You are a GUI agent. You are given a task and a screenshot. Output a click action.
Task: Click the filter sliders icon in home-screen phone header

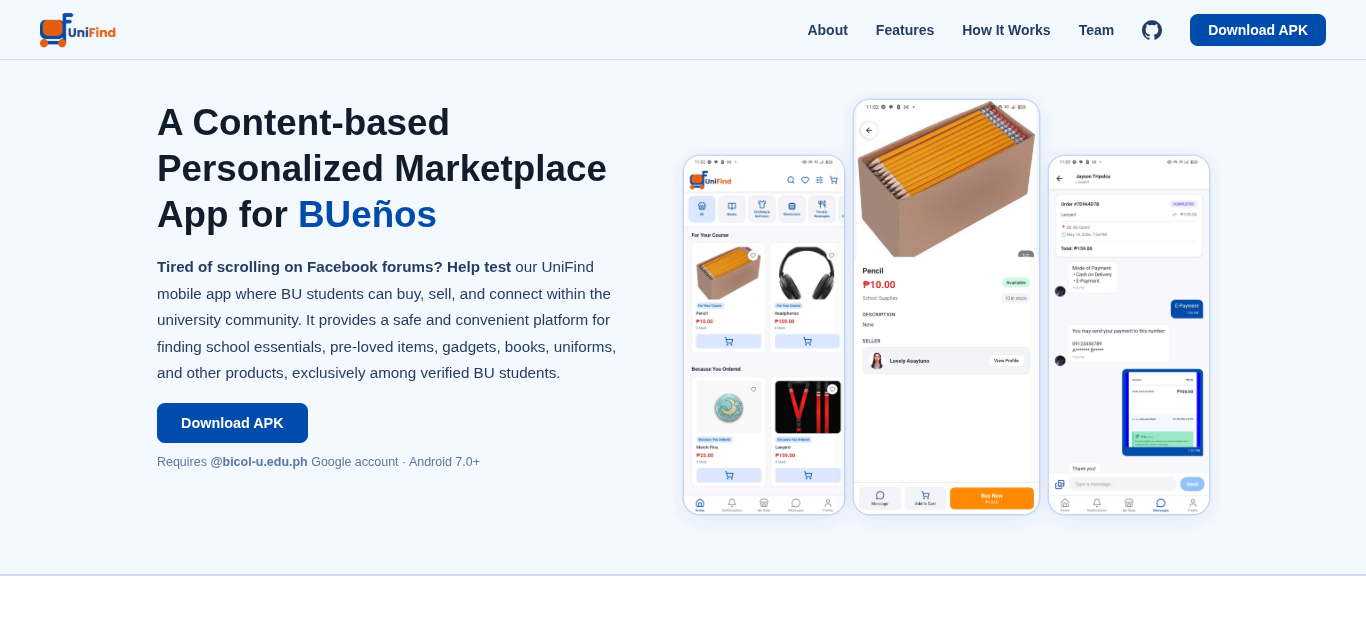(819, 180)
